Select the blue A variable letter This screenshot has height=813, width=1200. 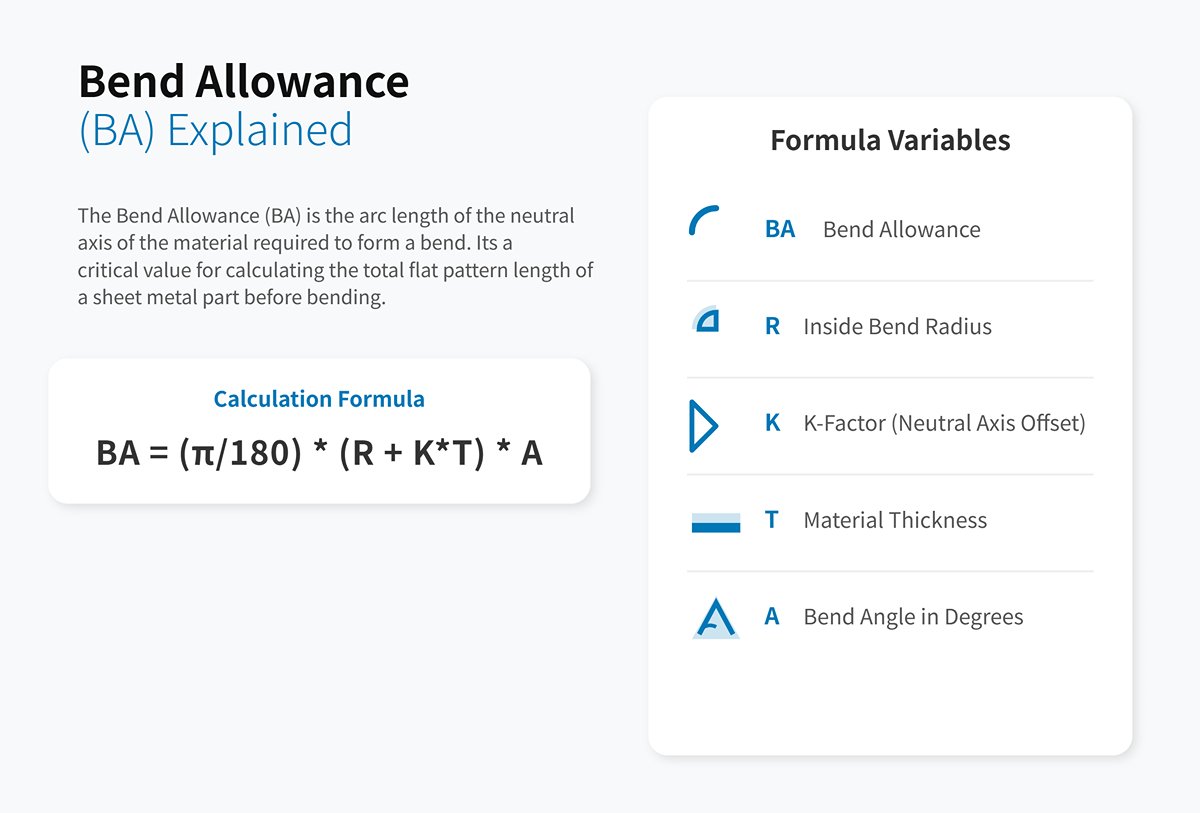[771, 617]
